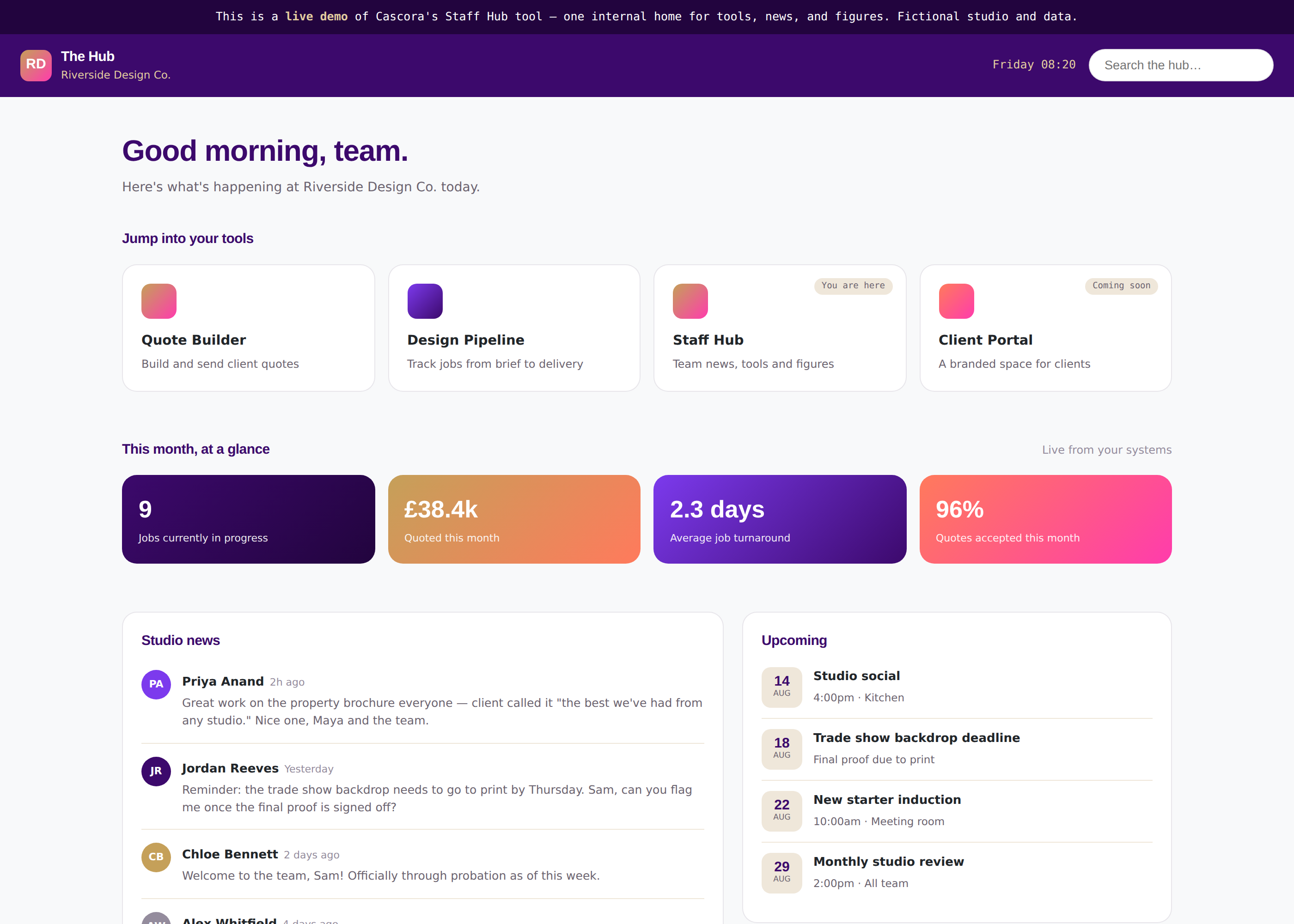Click 'Live from your systems' text
The height and width of the screenshot is (924, 1294).
click(1106, 450)
